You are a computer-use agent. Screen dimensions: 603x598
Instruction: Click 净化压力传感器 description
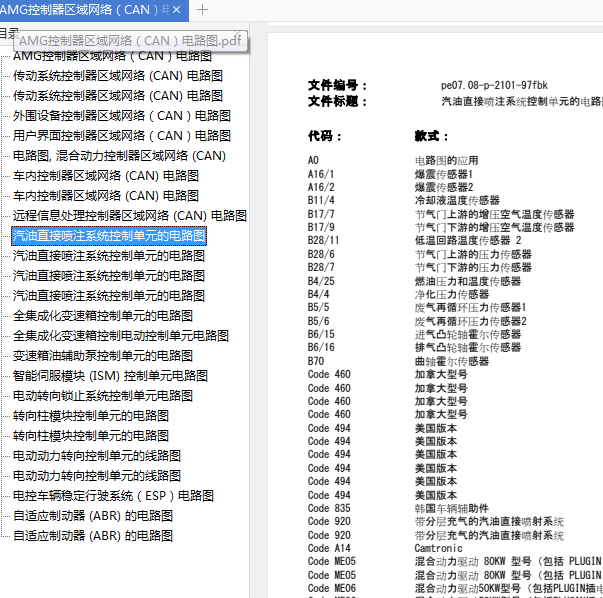pos(452,294)
